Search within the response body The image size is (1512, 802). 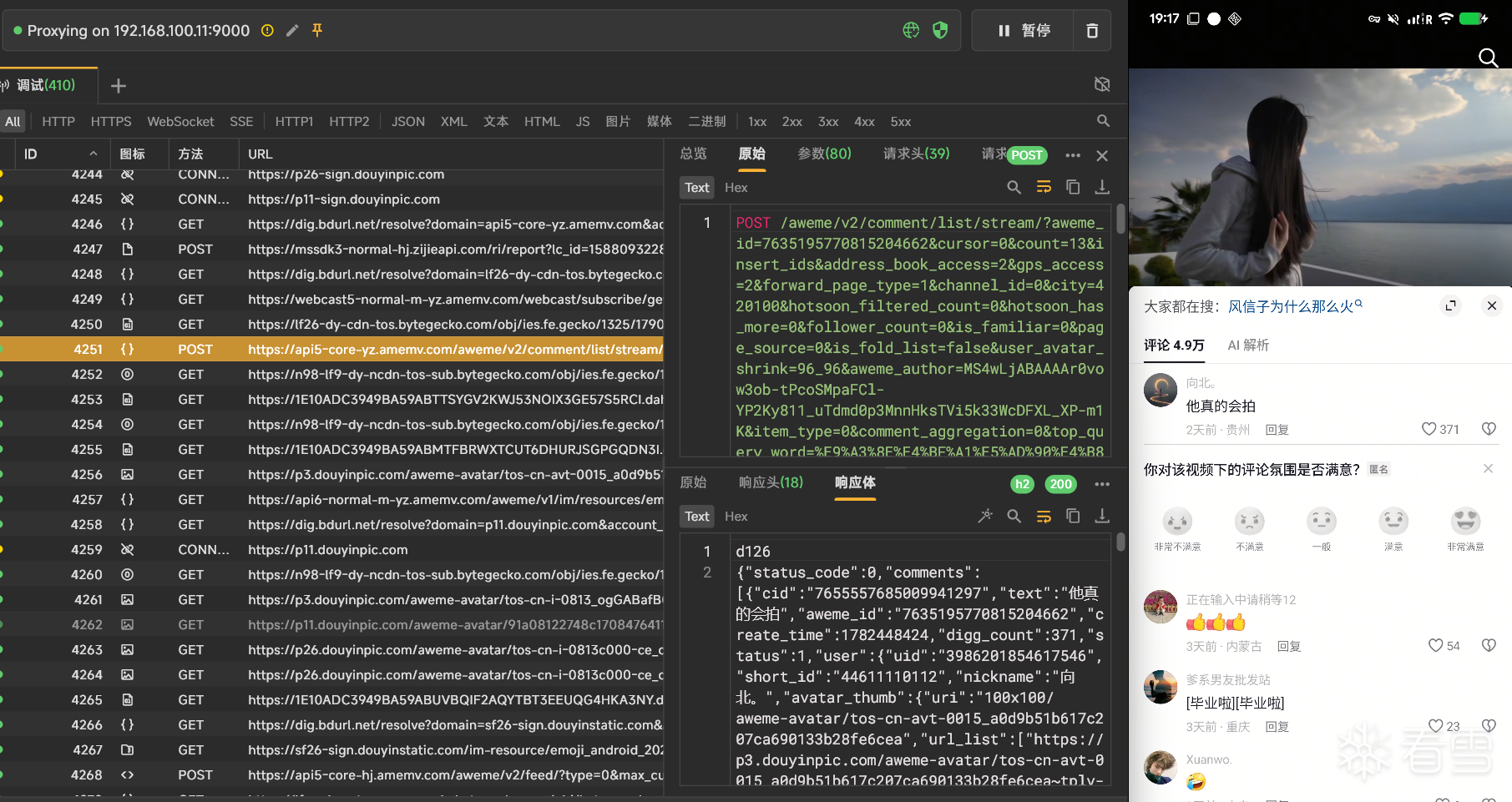[1014, 517]
